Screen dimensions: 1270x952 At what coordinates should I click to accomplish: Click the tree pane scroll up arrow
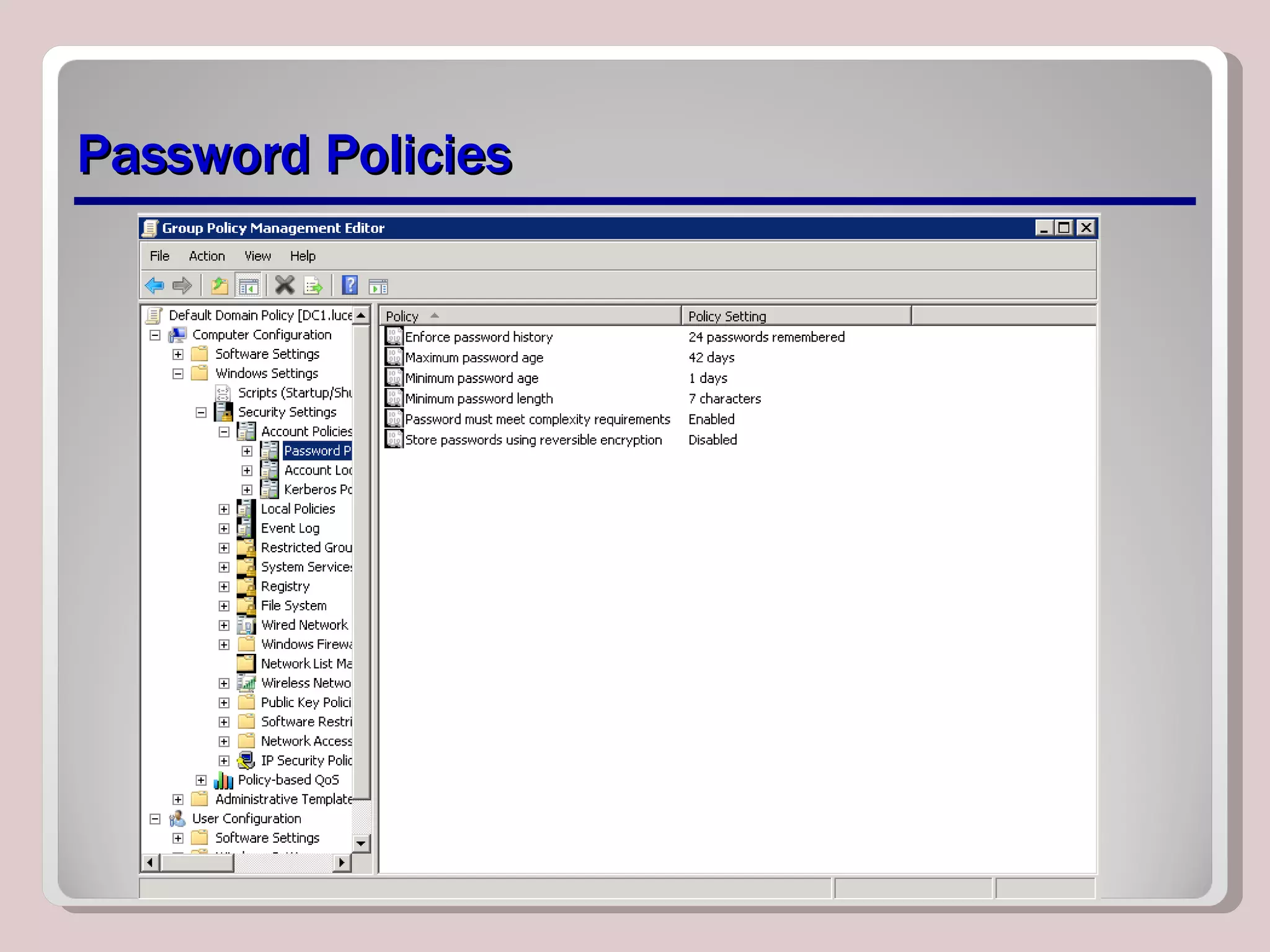pyautogui.click(x=362, y=315)
